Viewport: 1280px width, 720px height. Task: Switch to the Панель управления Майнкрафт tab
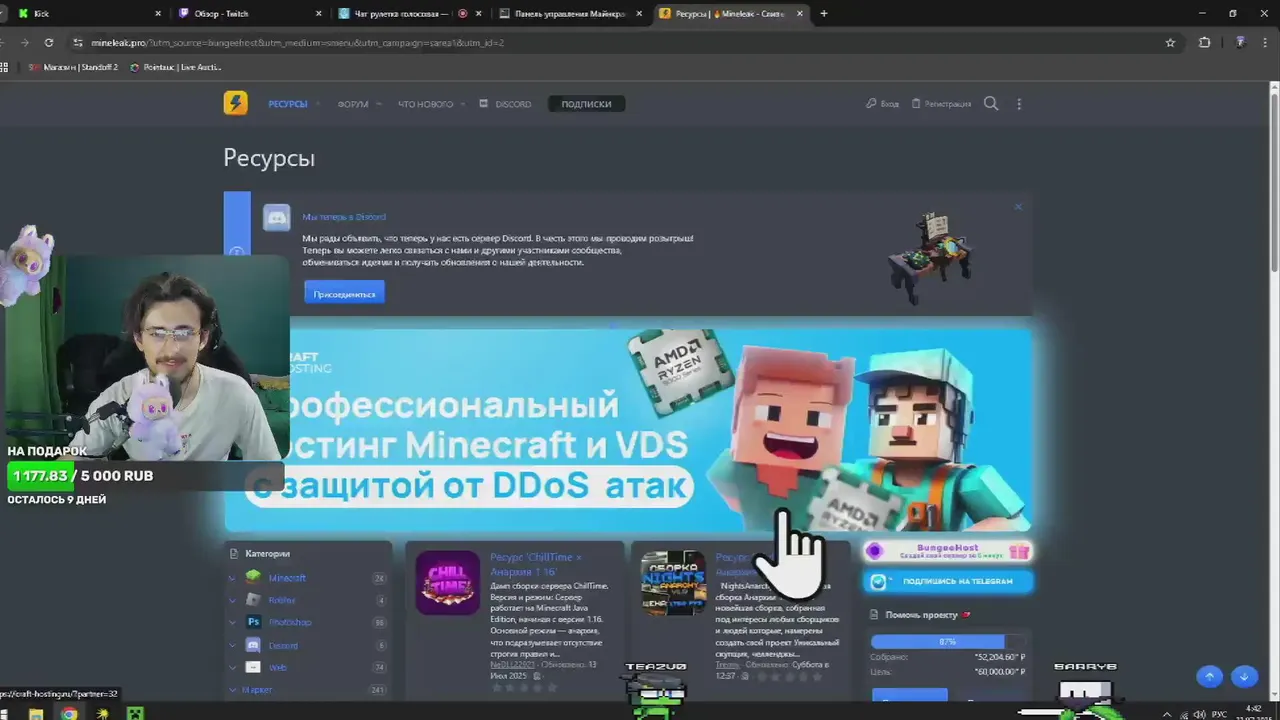click(x=570, y=14)
